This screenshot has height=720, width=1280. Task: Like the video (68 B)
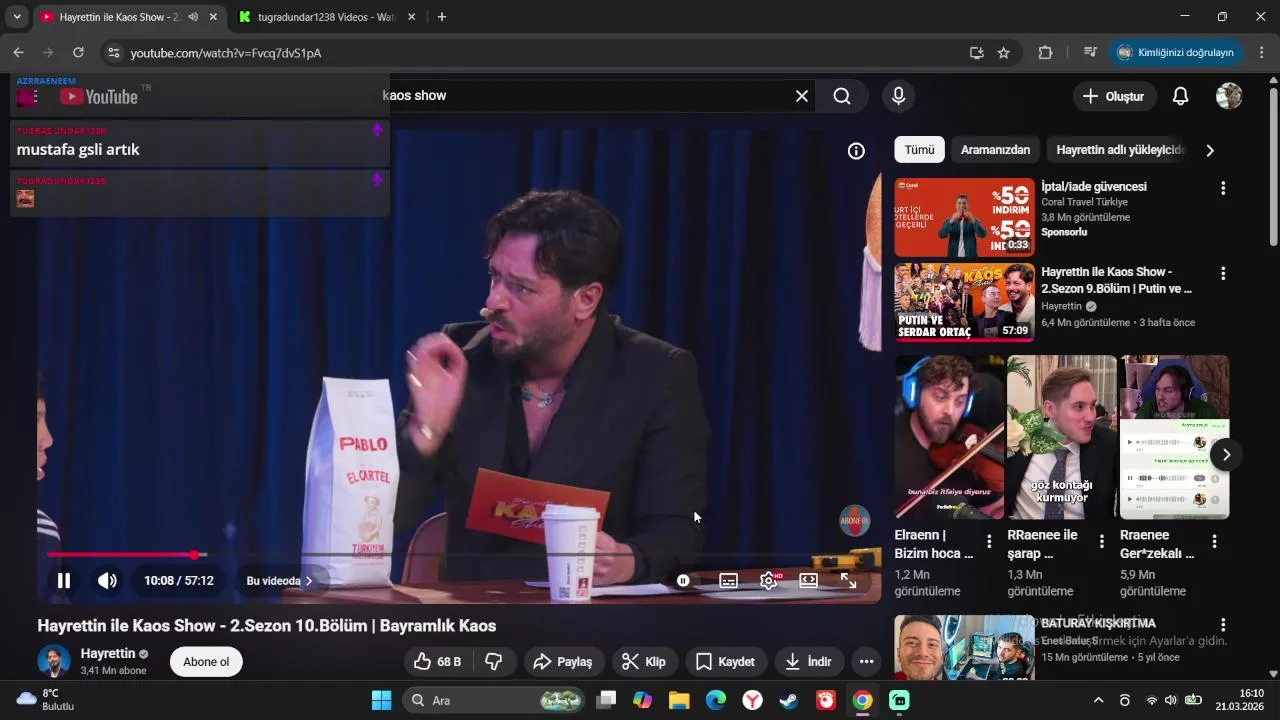coord(437,662)
